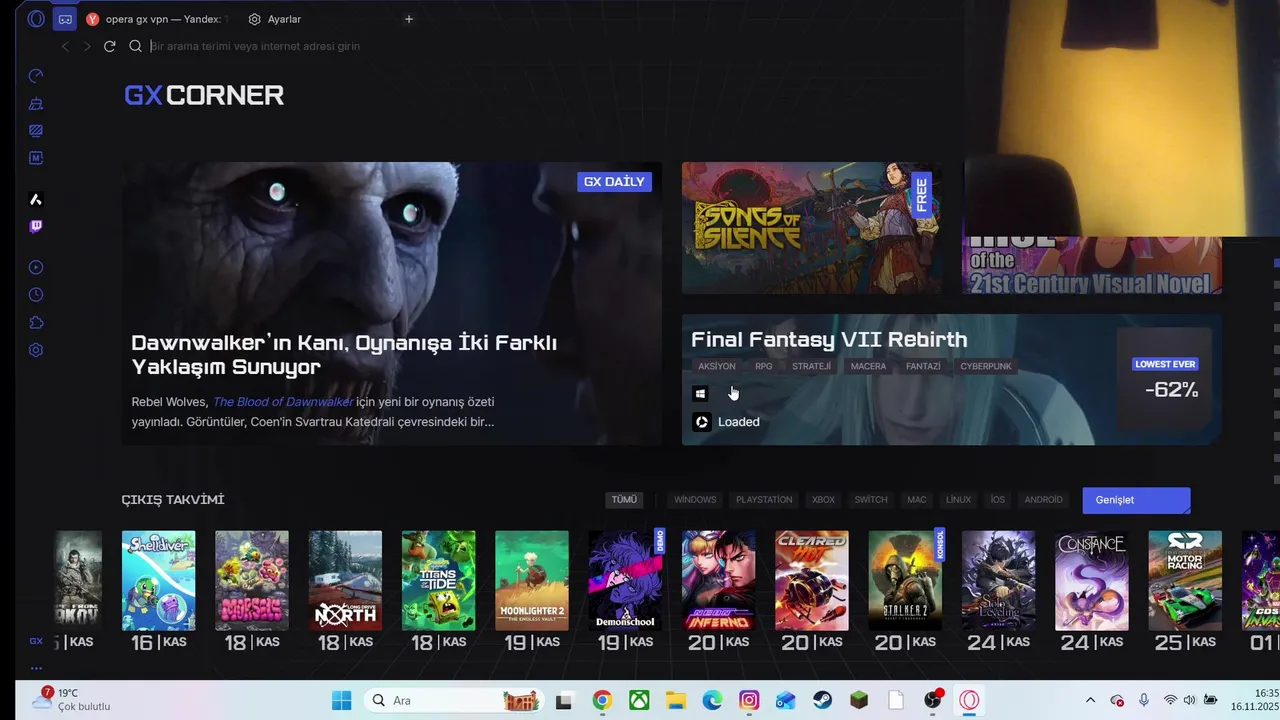Click the -62% discount badge
The width and height of the screenshot is (1280, 720).
(x=1171, y=390)
